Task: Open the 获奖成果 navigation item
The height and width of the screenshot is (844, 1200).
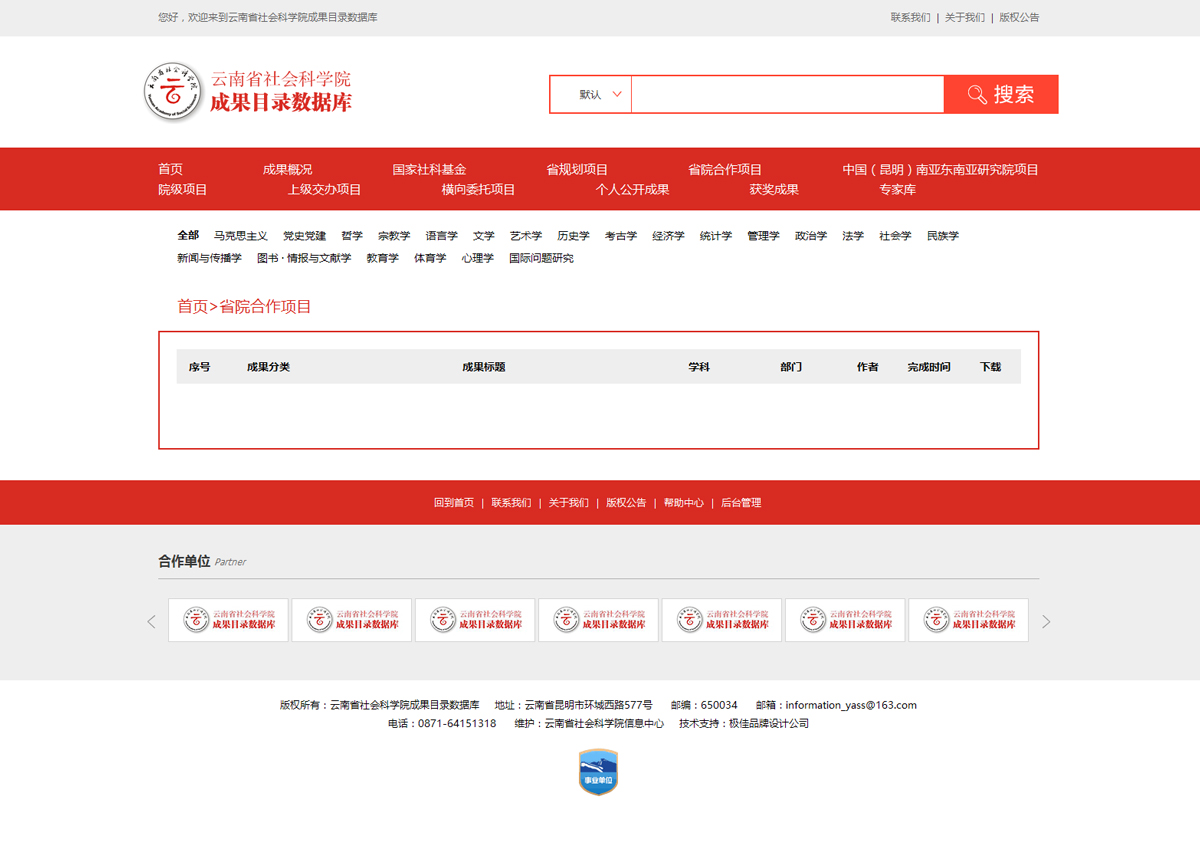Action: (x=774, y=189)
